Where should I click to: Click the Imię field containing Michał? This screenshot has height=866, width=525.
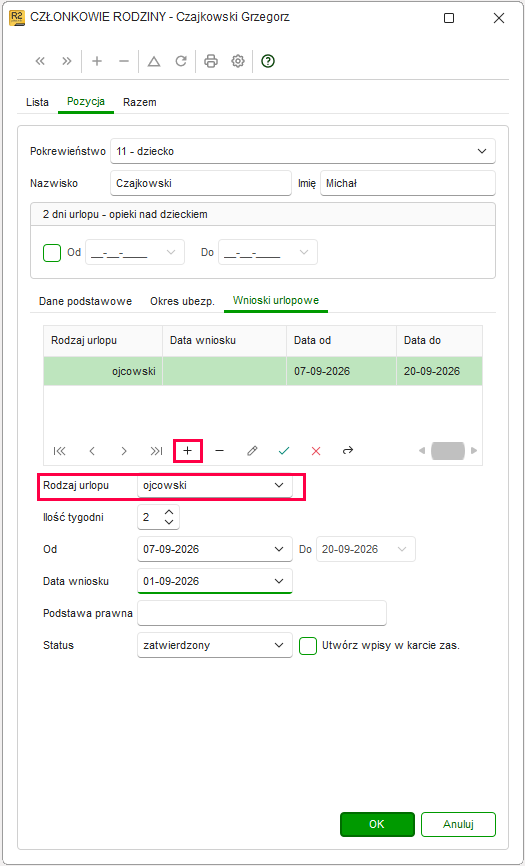408,183
